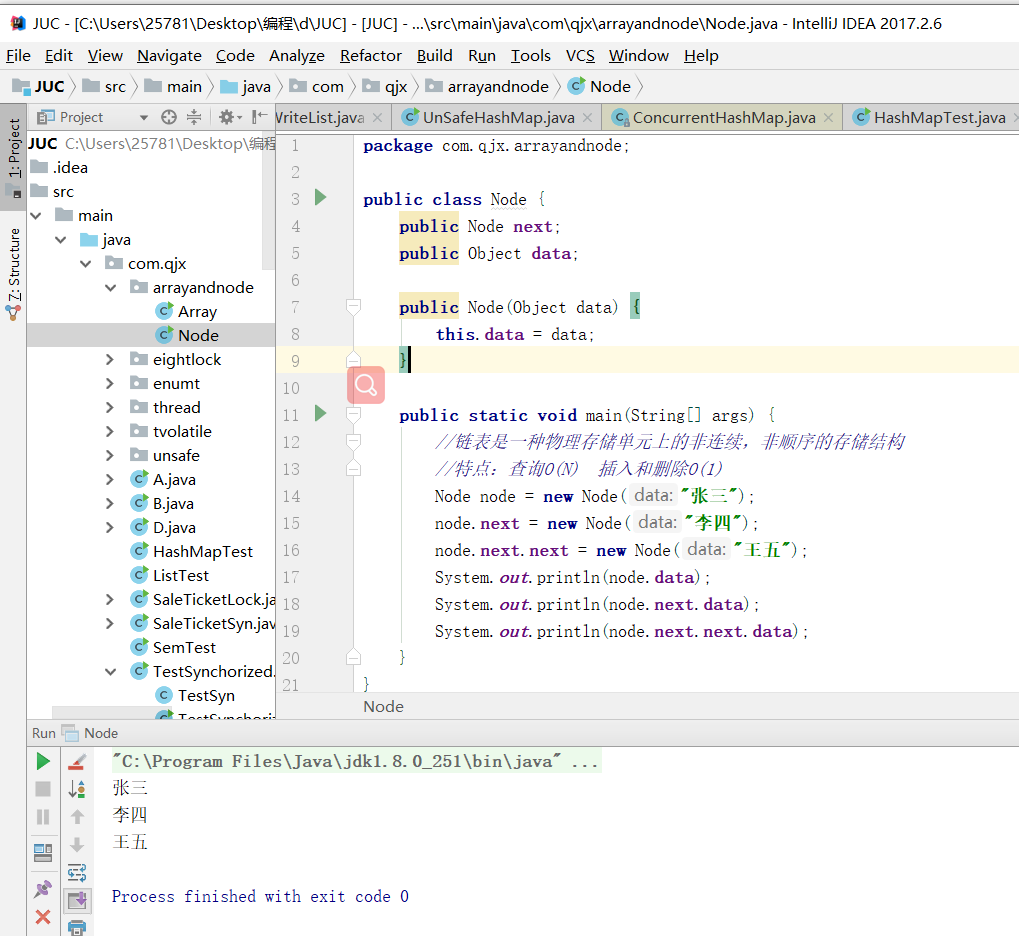The width and height of the screenshot is (1019, 936).
Task: Click the Scroll from Source crosshair icon
Action: pos(169,117)
